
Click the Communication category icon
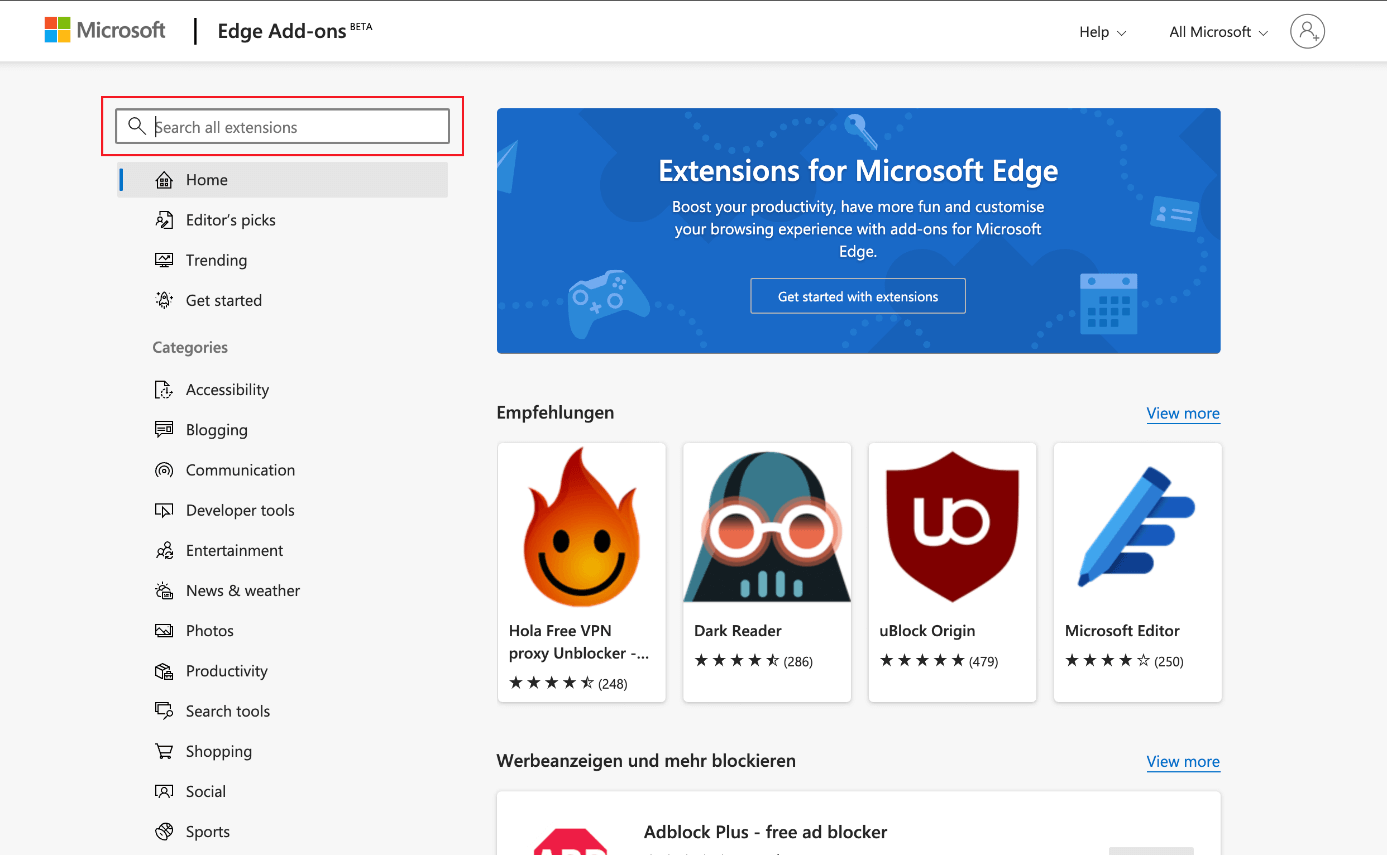tap(164, 470)
